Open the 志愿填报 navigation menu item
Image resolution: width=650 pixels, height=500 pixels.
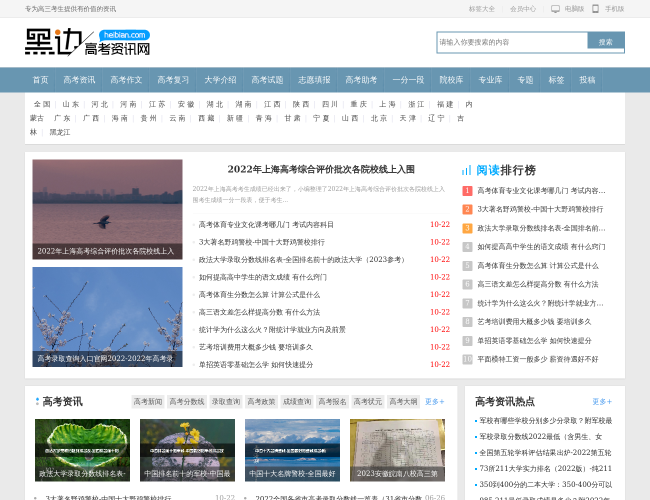click(x=314, y=80)
